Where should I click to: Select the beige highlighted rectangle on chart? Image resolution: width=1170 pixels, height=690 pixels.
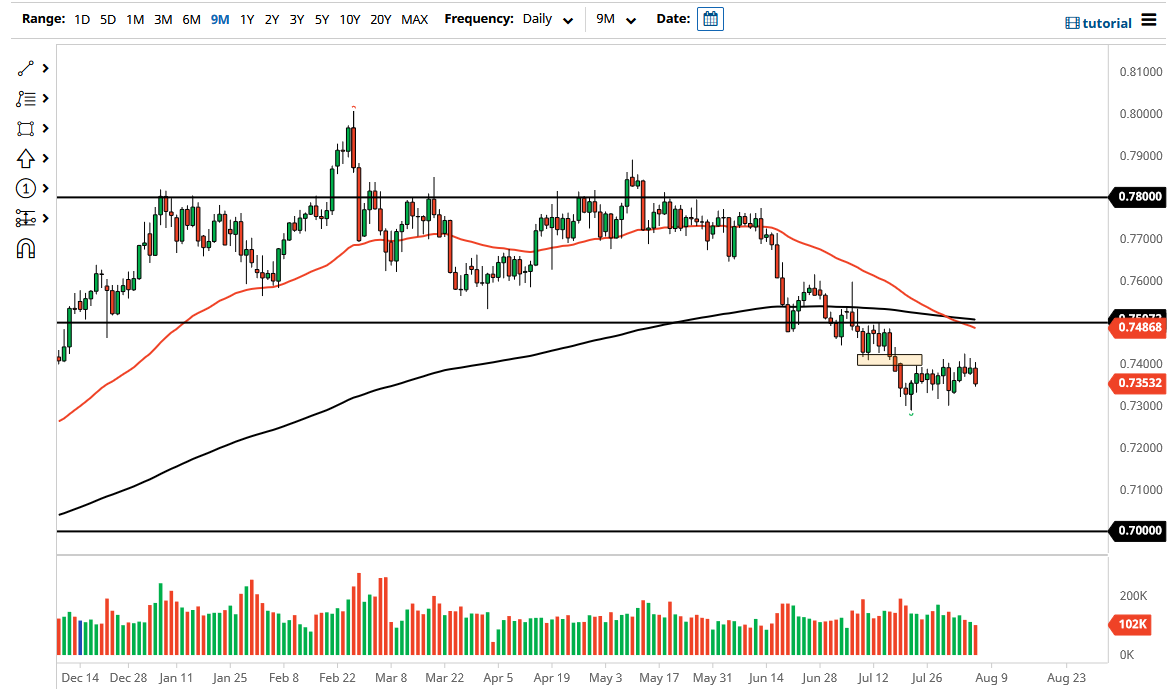click(889, 360)
